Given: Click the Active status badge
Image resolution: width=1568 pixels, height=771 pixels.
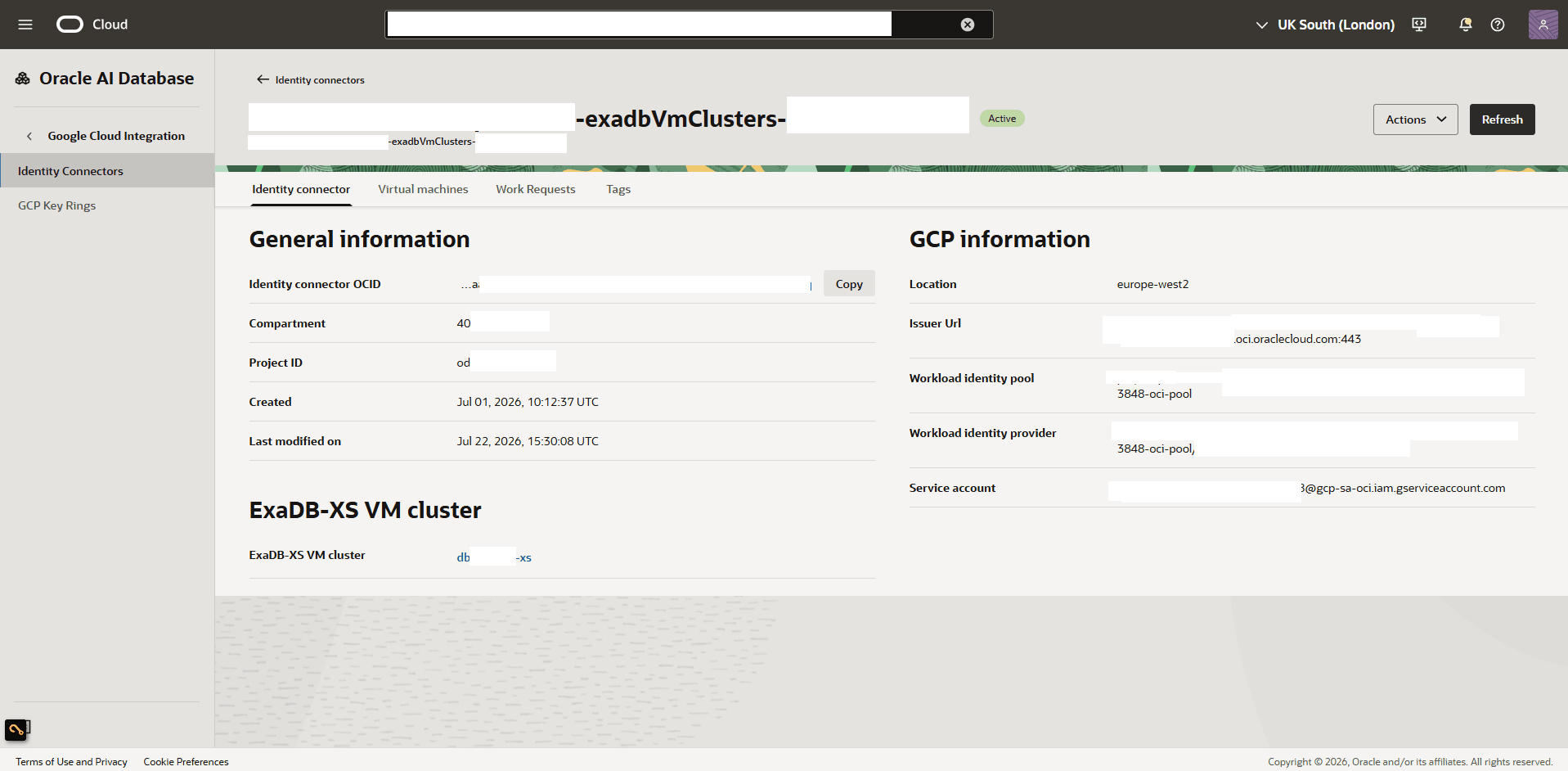Looking at the screenshot, I should pos(1002,119).
